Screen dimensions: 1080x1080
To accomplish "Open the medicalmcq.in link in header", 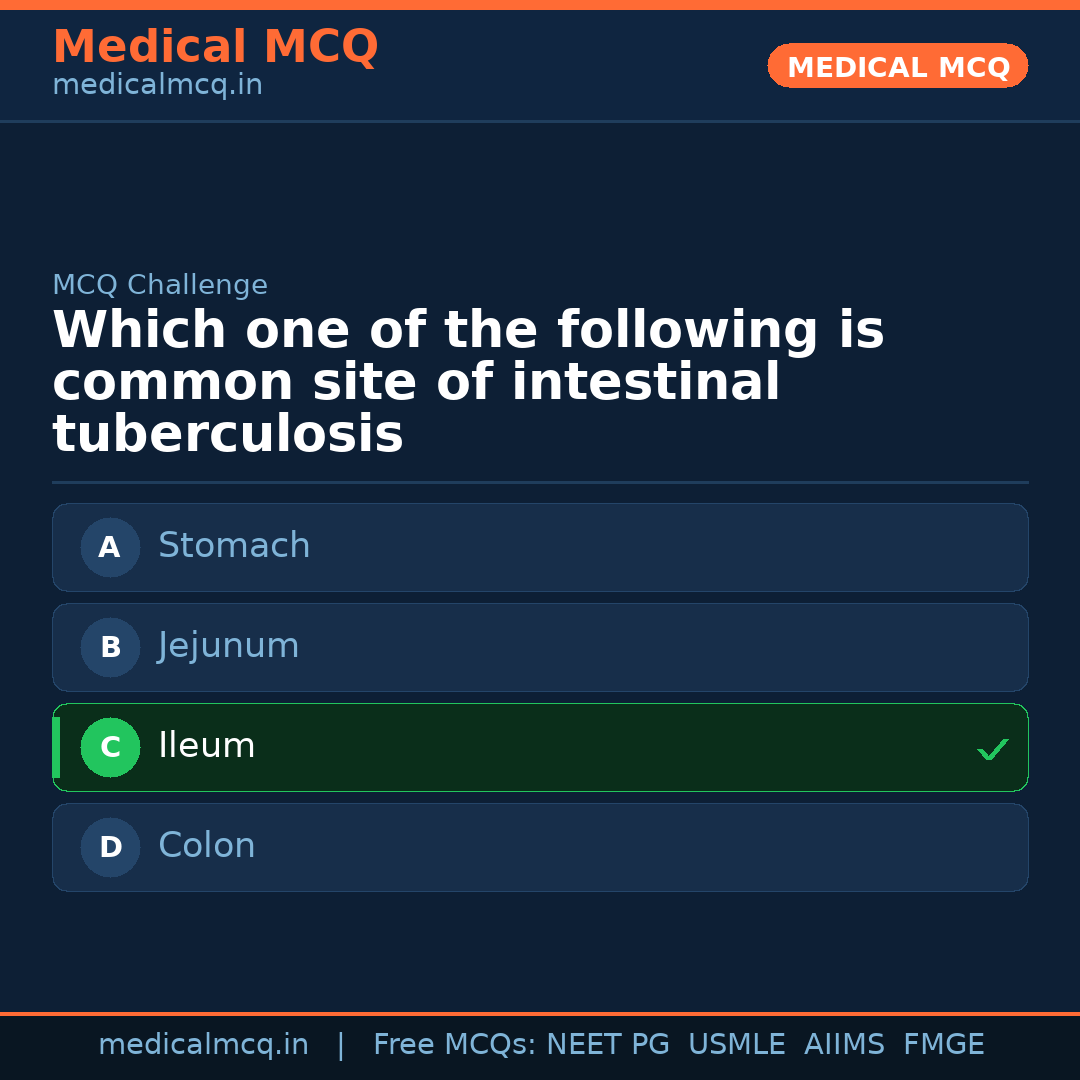I will 157,85.
